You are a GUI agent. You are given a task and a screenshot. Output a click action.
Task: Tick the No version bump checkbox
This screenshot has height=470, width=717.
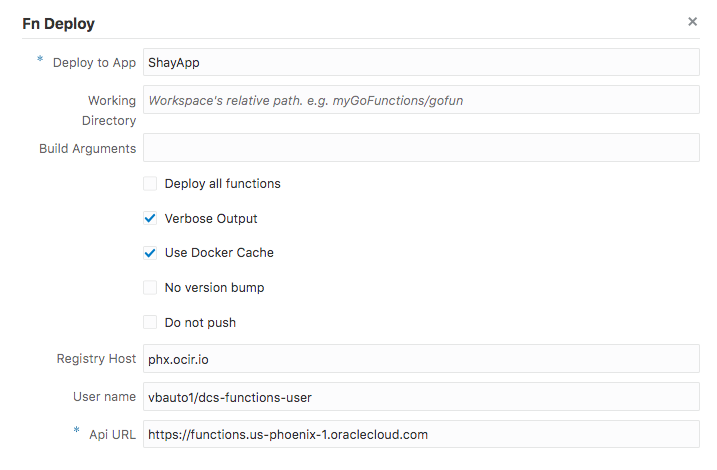150,288
